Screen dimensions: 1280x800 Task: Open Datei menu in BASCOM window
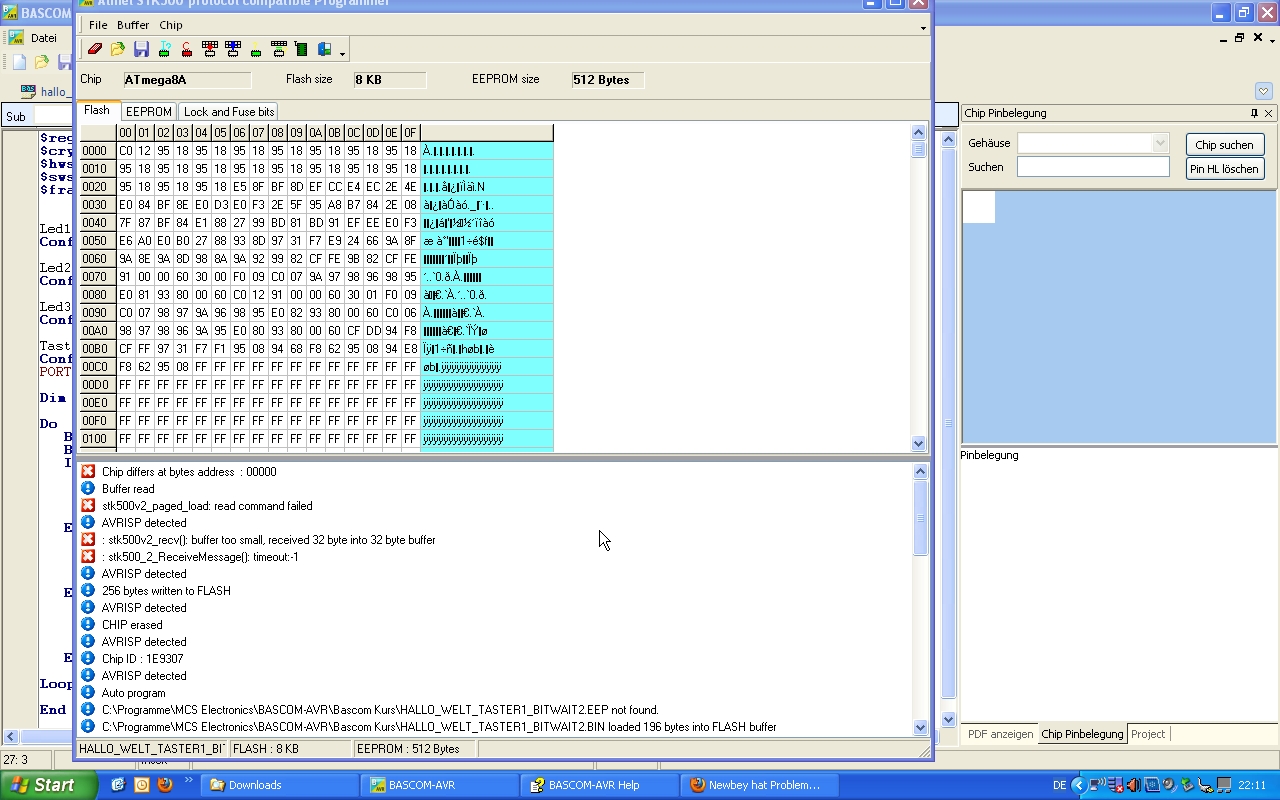click(44, 38)
